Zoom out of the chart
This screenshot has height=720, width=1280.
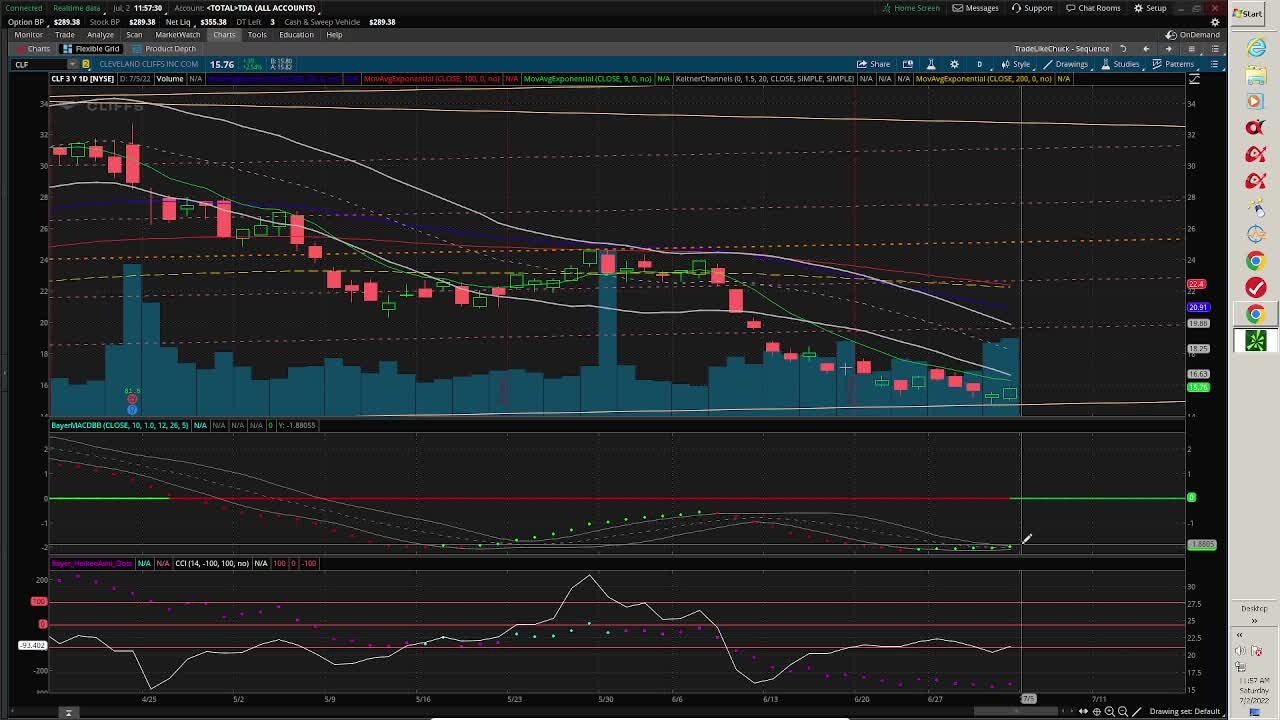(1122, 711)
